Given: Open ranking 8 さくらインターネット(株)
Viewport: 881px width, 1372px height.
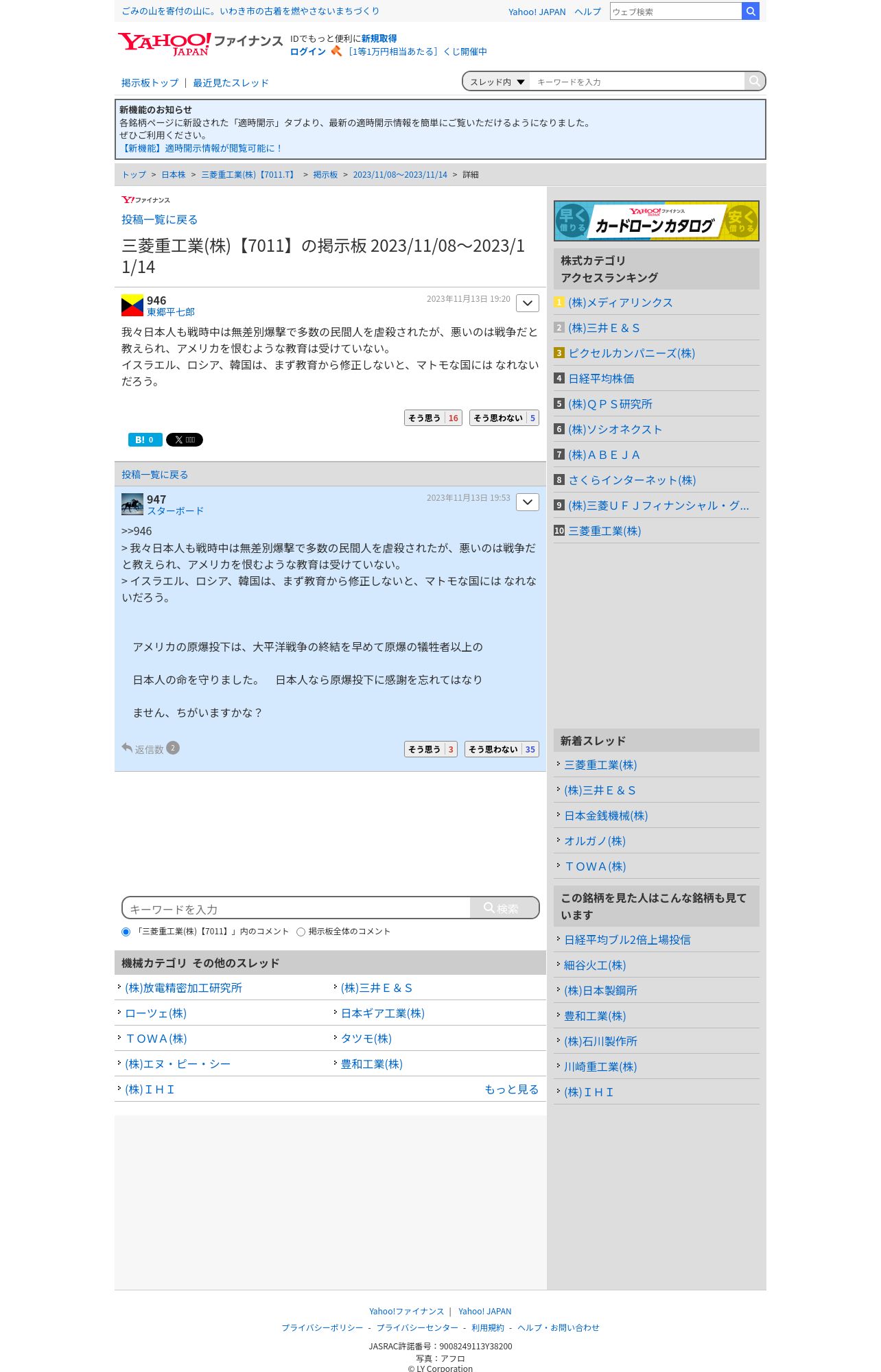Looking at the screenshot, I should (x=632, y=480).
